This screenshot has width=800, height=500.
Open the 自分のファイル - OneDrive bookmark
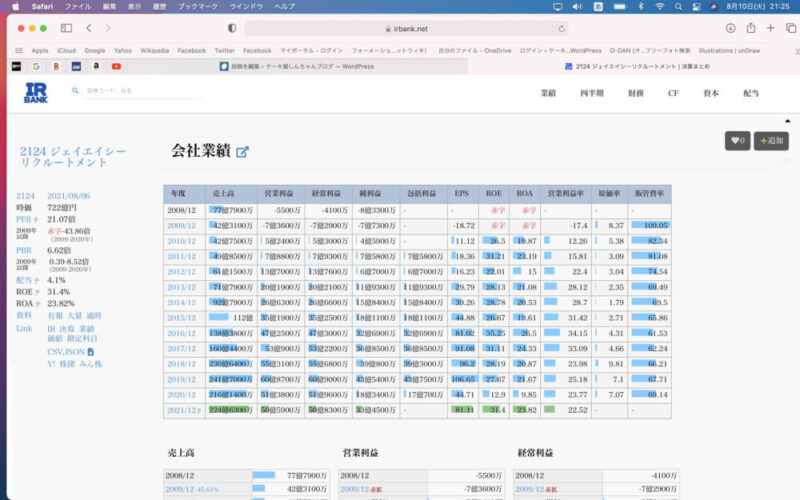click(474, 51)
